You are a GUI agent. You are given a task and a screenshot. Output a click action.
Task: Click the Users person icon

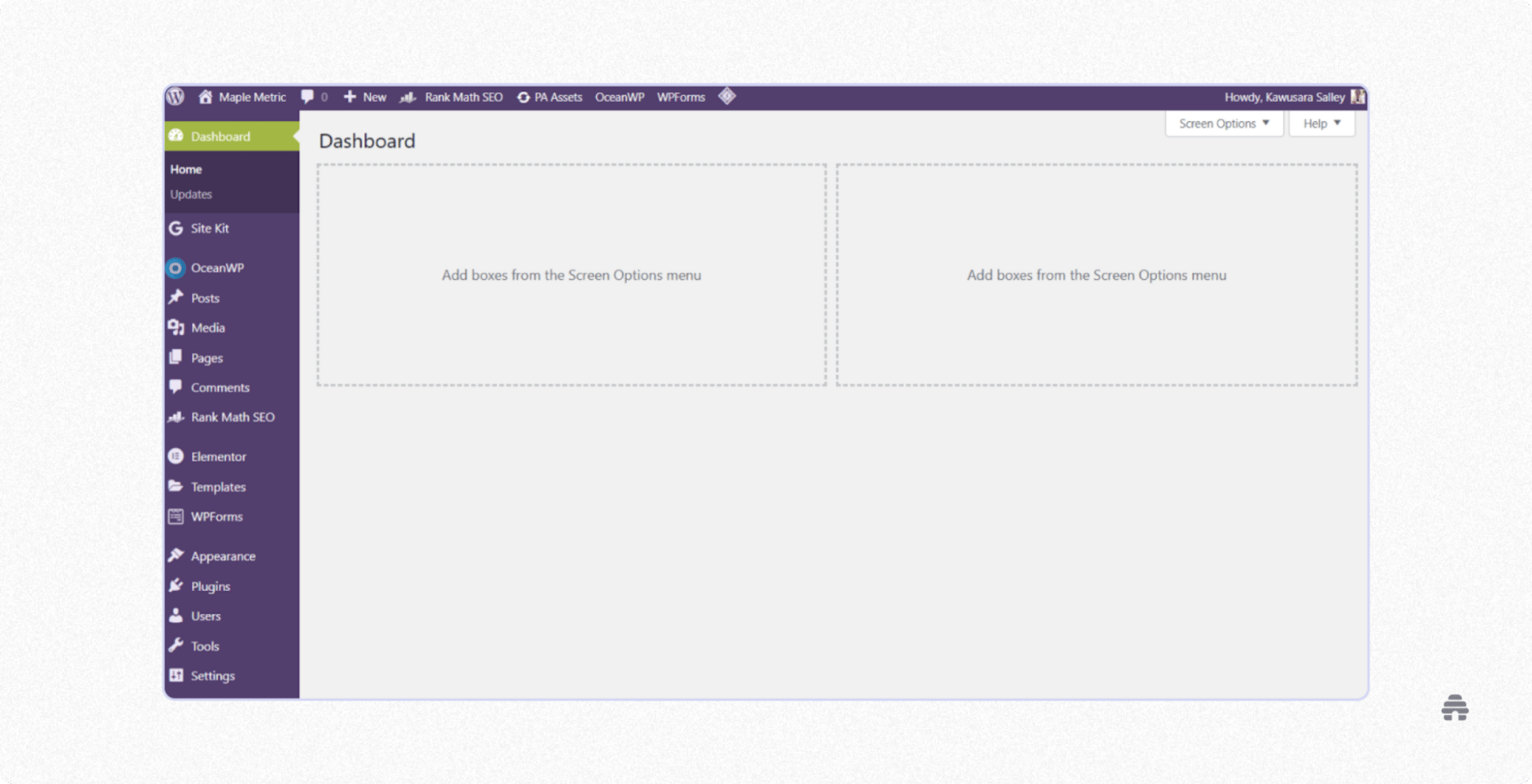click(176, 615)
